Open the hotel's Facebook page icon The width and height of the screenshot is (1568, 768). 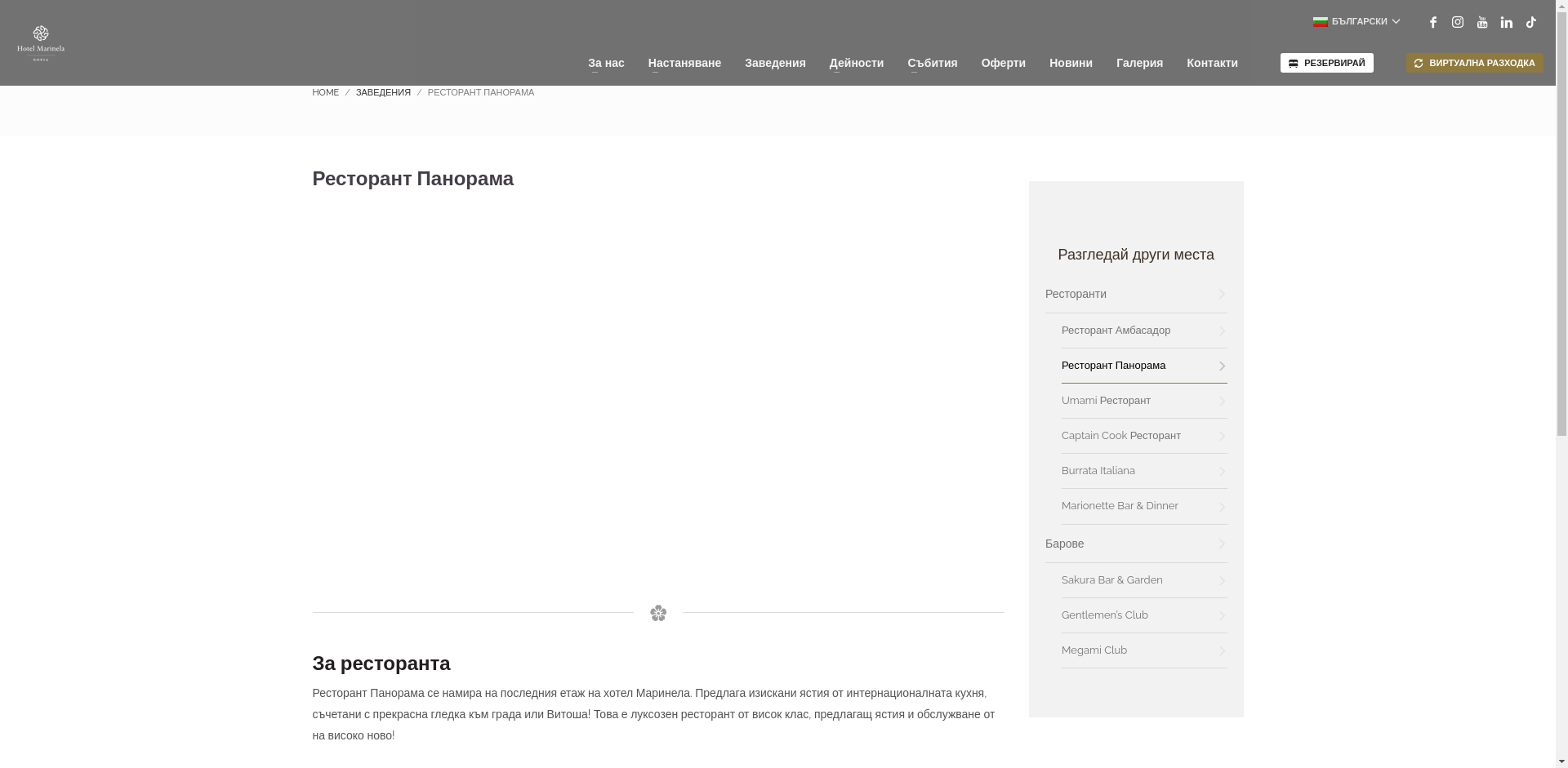1432,23
